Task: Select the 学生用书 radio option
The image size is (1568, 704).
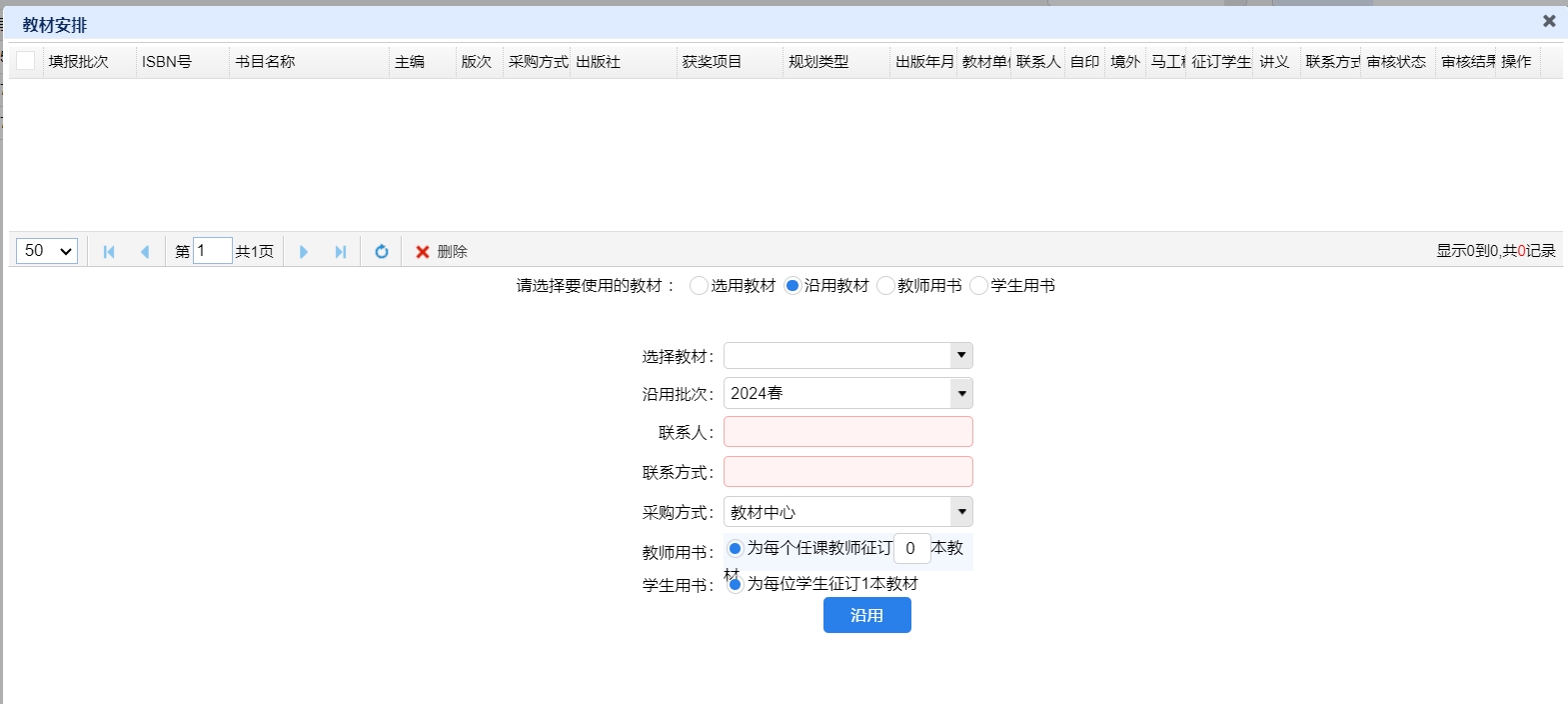Action: click(x=978, y=286)
